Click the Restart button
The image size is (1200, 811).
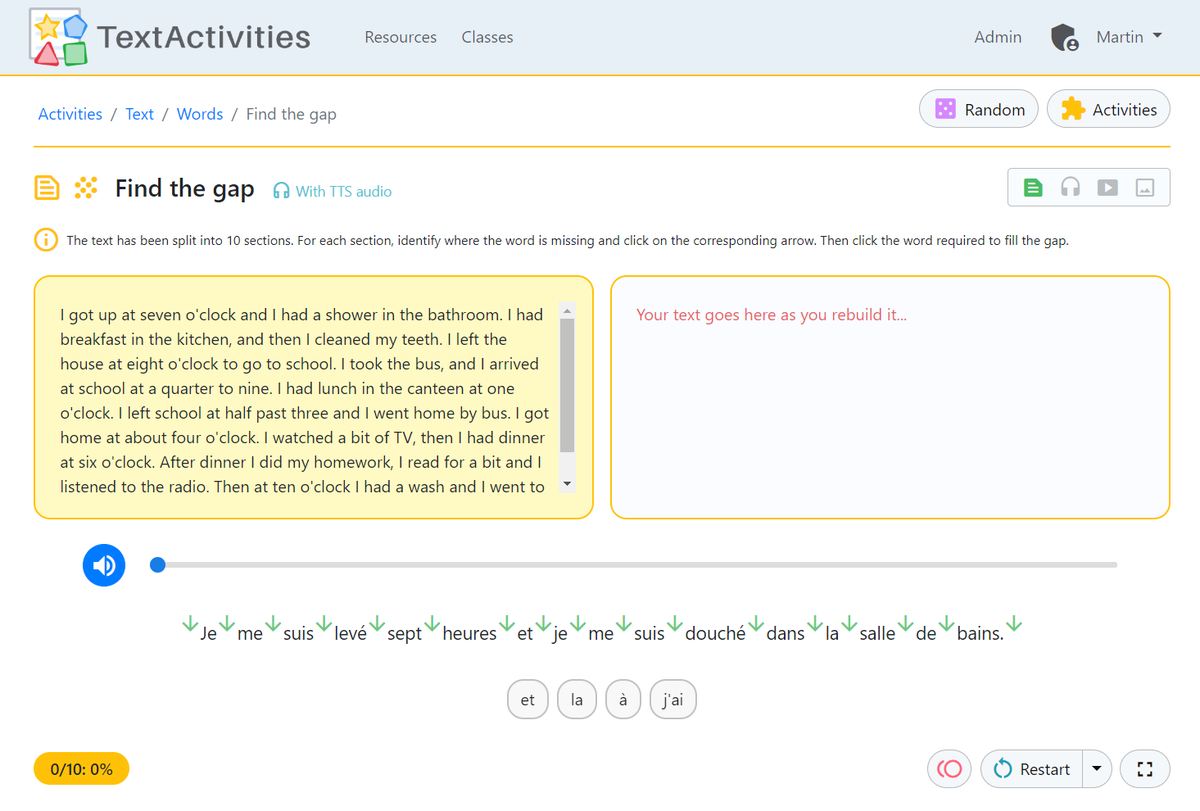1032,769
